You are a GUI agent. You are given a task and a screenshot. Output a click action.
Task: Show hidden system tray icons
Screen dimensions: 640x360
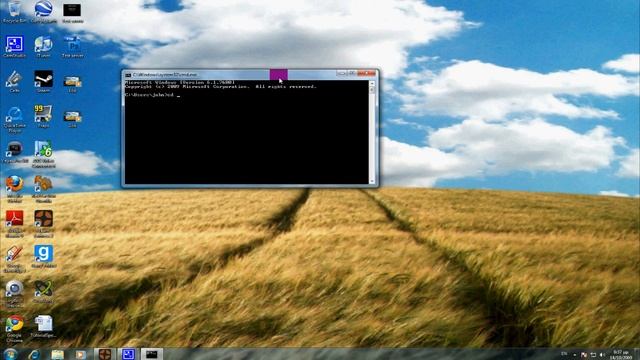[x=574, y=355]
